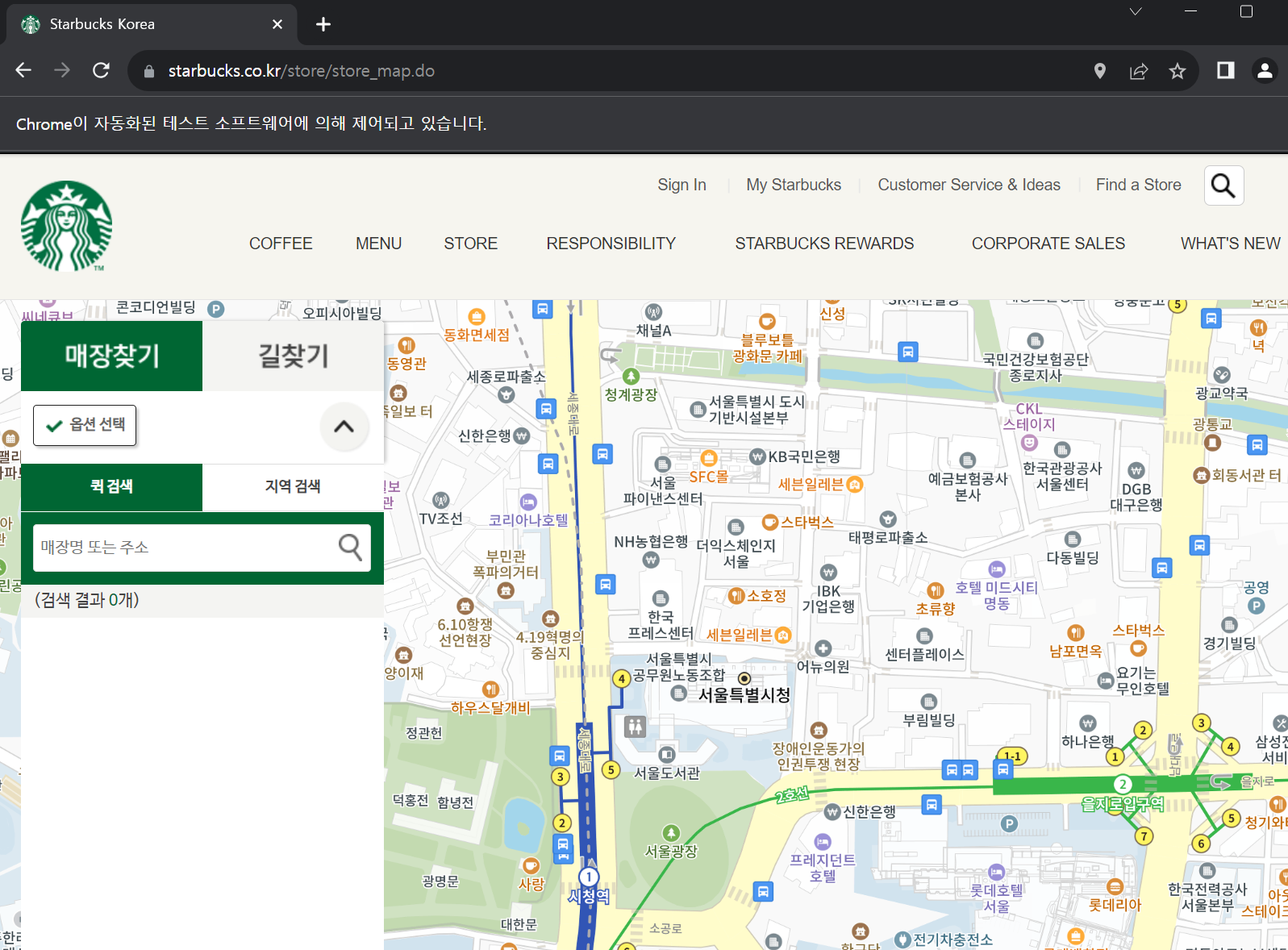Share this page via share icon
The image size is (1288, 950).
(1139, 71)
